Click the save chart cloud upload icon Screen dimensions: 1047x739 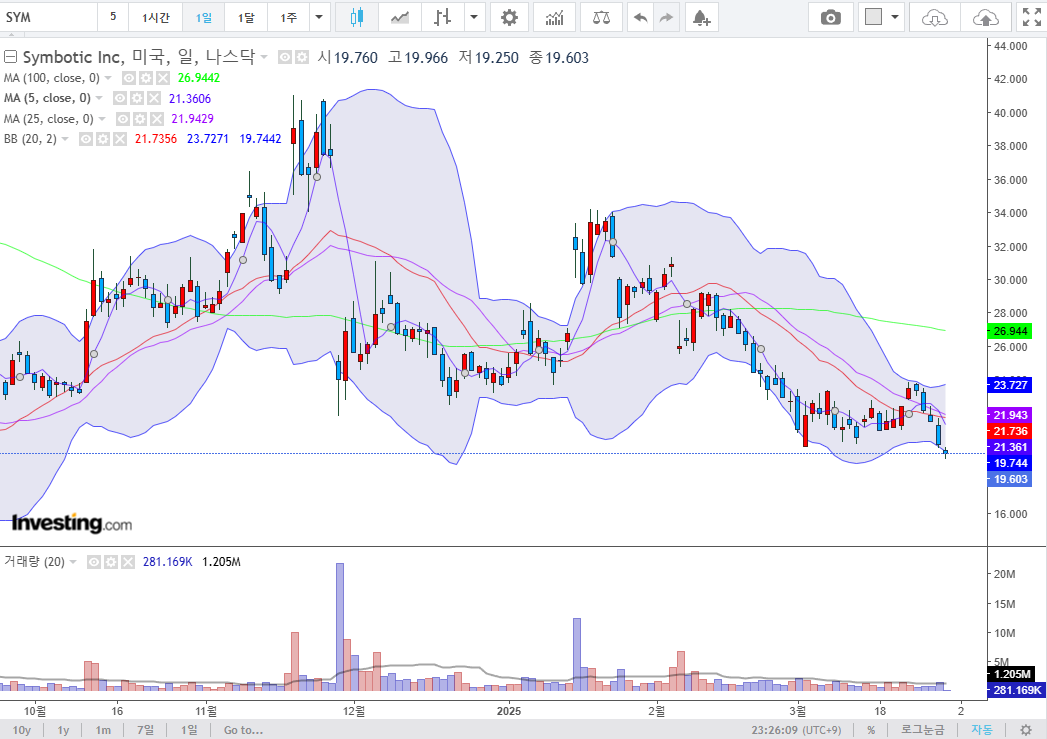986,17
